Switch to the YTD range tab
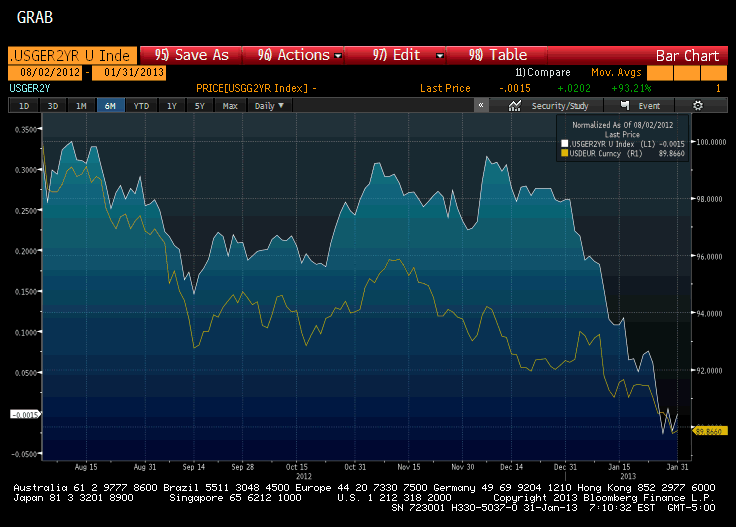 pyautogui.click(x=141, y=106)
